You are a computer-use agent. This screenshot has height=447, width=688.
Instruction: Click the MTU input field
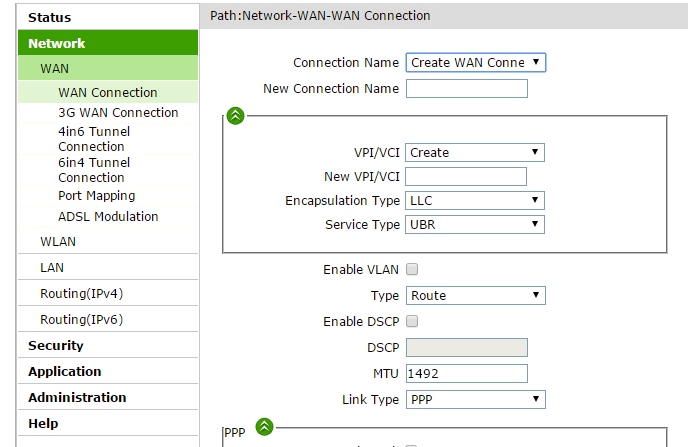point(466,374)
